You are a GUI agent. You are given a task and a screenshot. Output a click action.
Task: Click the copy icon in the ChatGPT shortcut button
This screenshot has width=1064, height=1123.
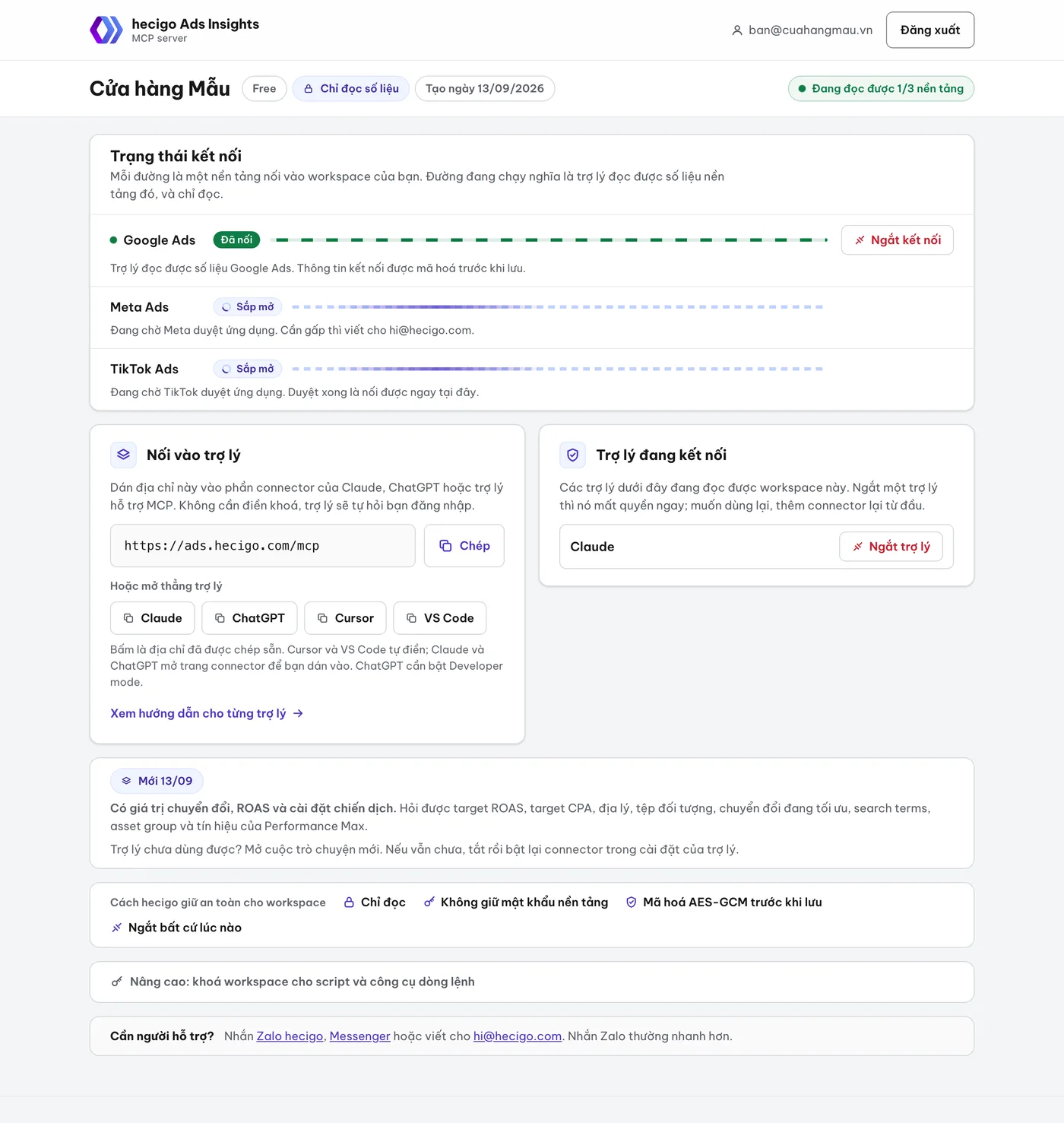pos(220,618)
